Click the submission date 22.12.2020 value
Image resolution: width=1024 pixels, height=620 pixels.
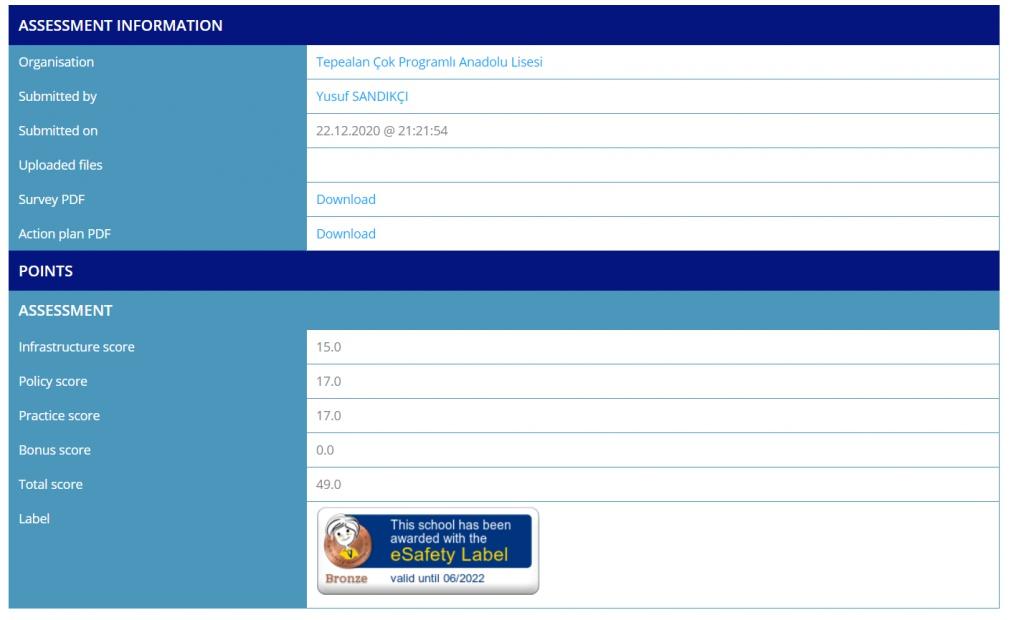[x=382, y=131]
